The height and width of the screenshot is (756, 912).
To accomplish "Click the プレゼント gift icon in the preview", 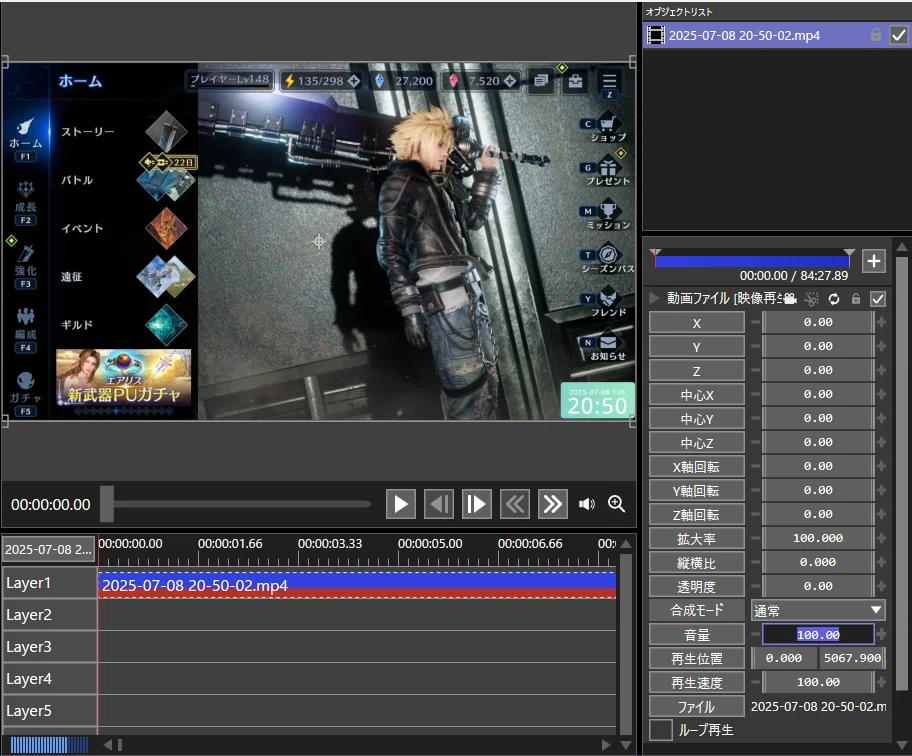I will pos(608,167).
